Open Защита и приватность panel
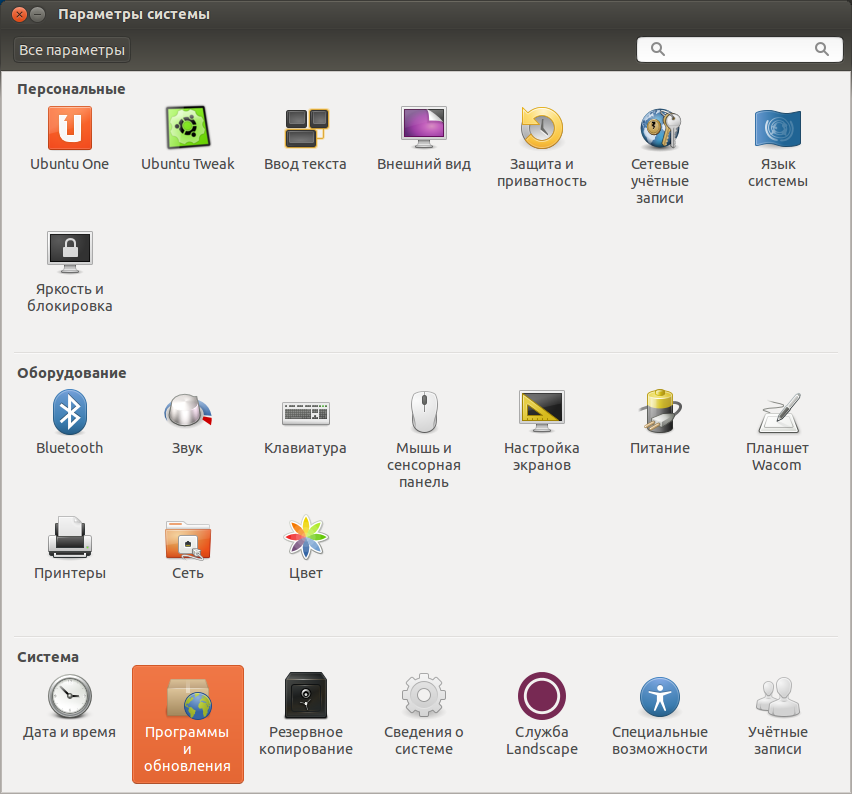Image resolution: width=852 pixels, height=794 pixels. [x=542, y=147]
